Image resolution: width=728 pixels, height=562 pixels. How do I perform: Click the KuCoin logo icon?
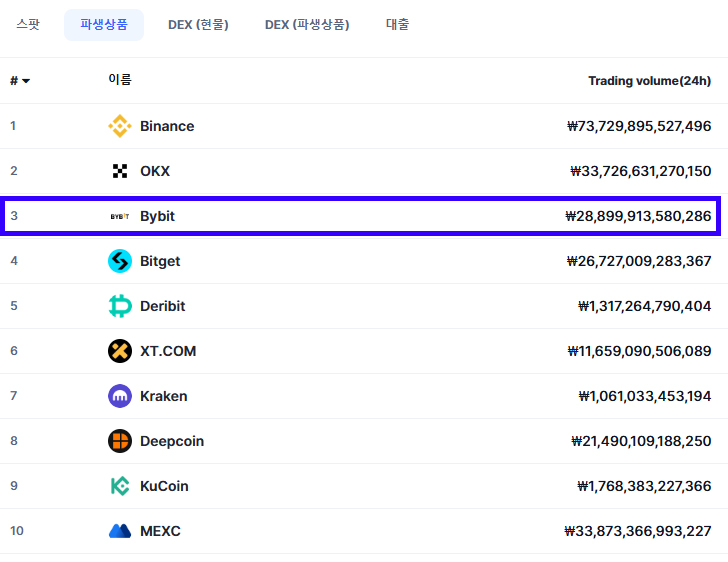click(120, 486)
